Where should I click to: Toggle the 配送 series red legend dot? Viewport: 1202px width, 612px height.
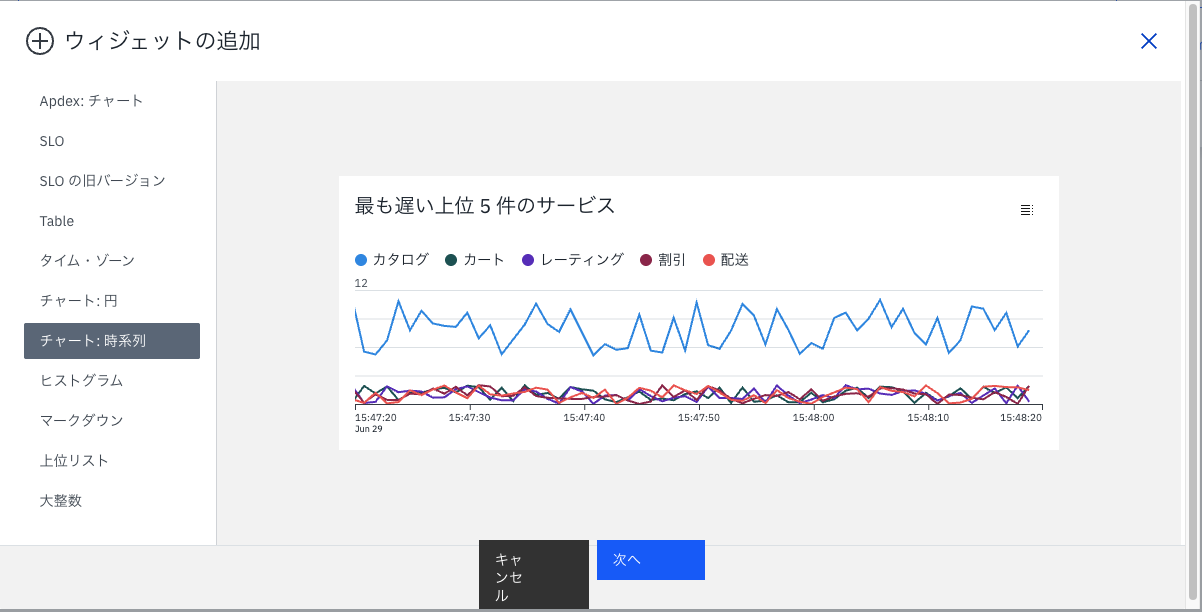tap(709, 260)
